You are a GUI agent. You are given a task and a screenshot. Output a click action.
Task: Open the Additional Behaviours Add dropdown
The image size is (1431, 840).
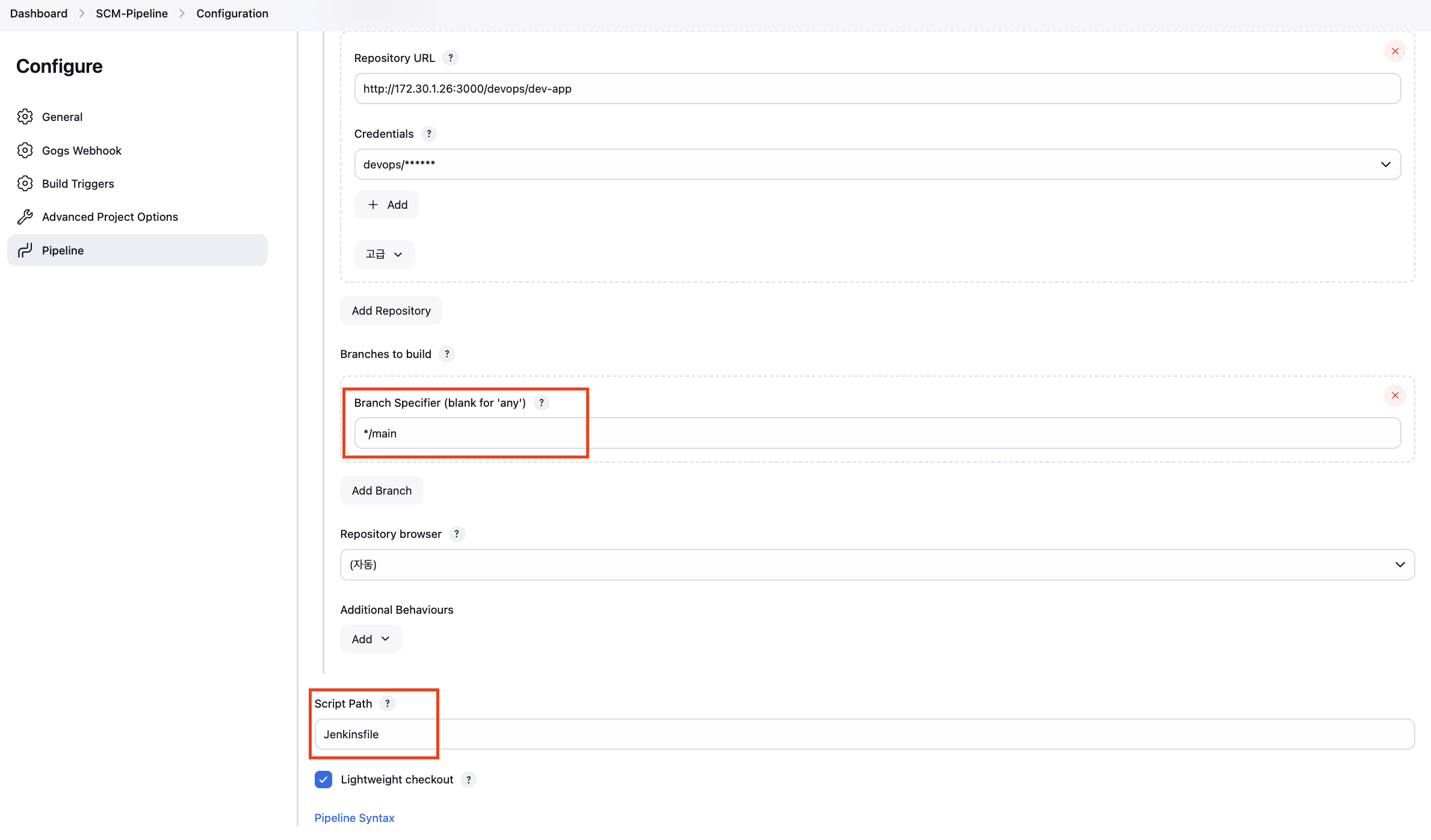[x=370, y=639]
